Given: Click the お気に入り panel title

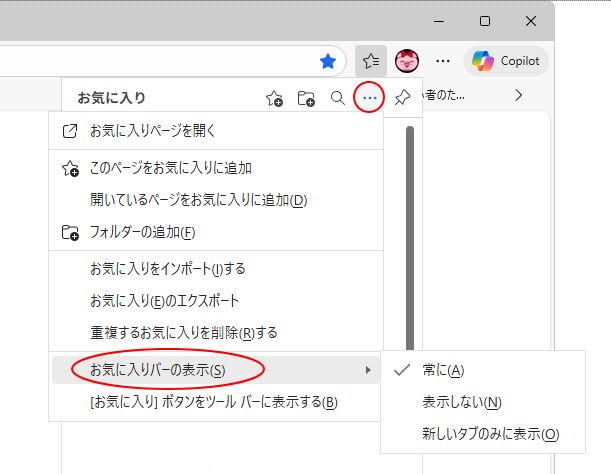Looking at the screenshot, I should (111, 98).
